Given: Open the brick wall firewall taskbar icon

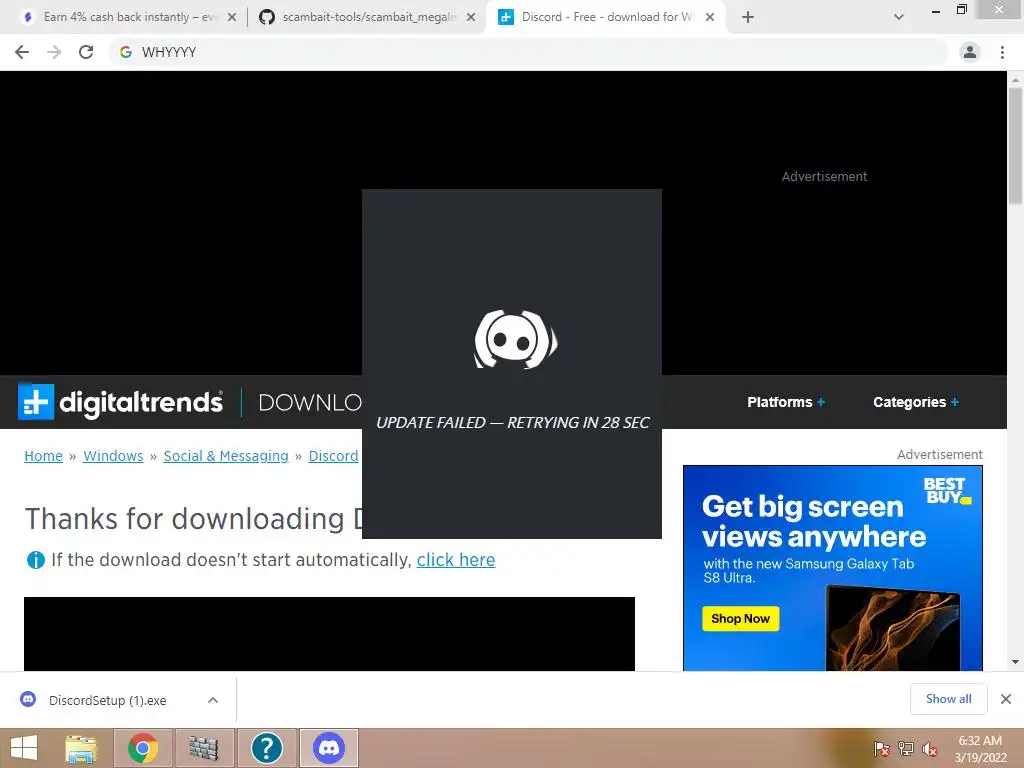Looking at the screenshot, I should click(x=204, y=748).
